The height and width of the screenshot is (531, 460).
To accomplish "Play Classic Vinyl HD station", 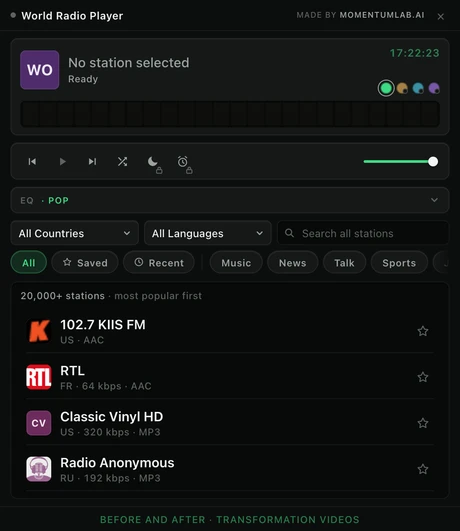I will pos(230,423).
